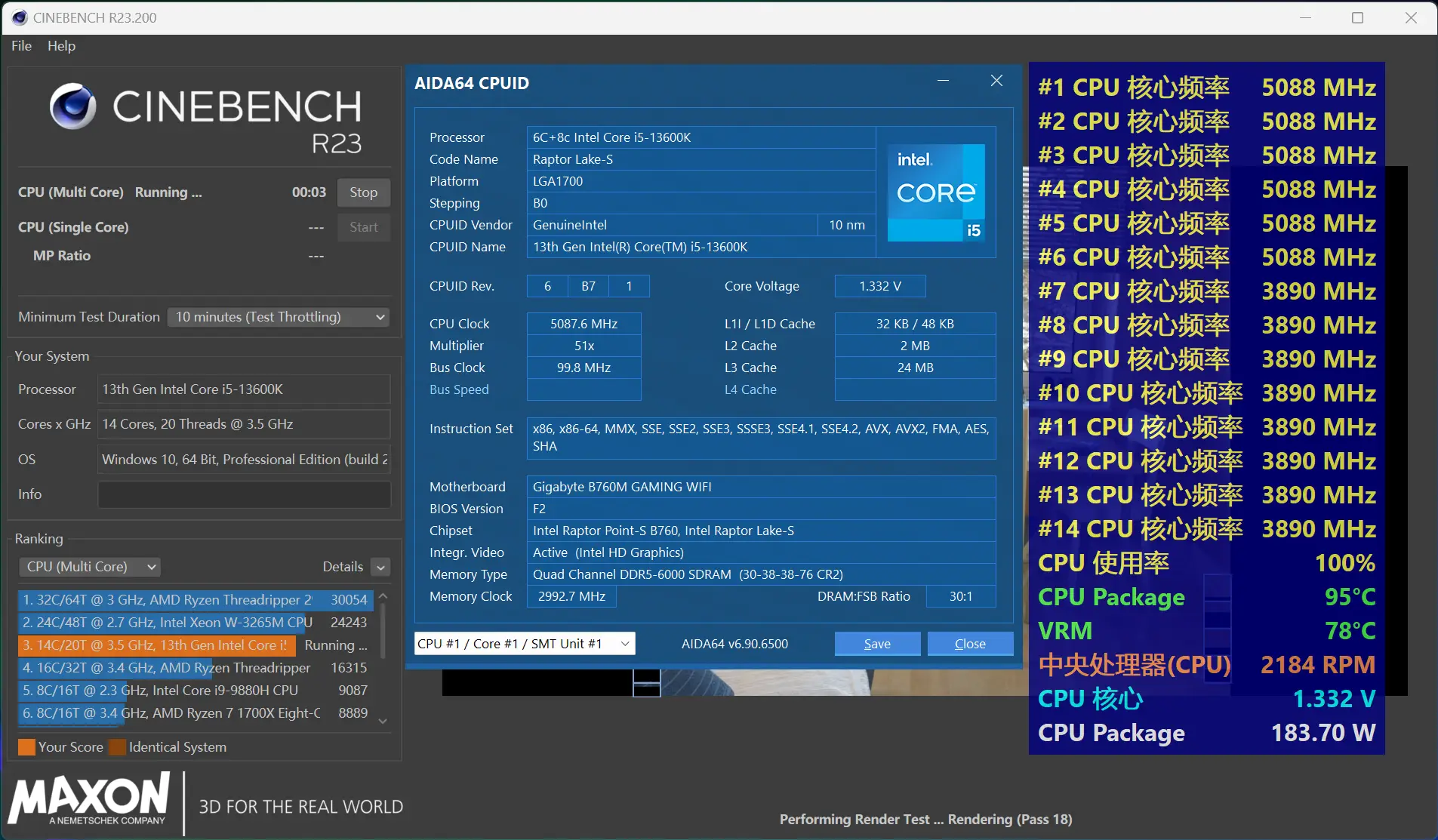Minimize the AIDA64 CPUID window

tap(943, 81)
